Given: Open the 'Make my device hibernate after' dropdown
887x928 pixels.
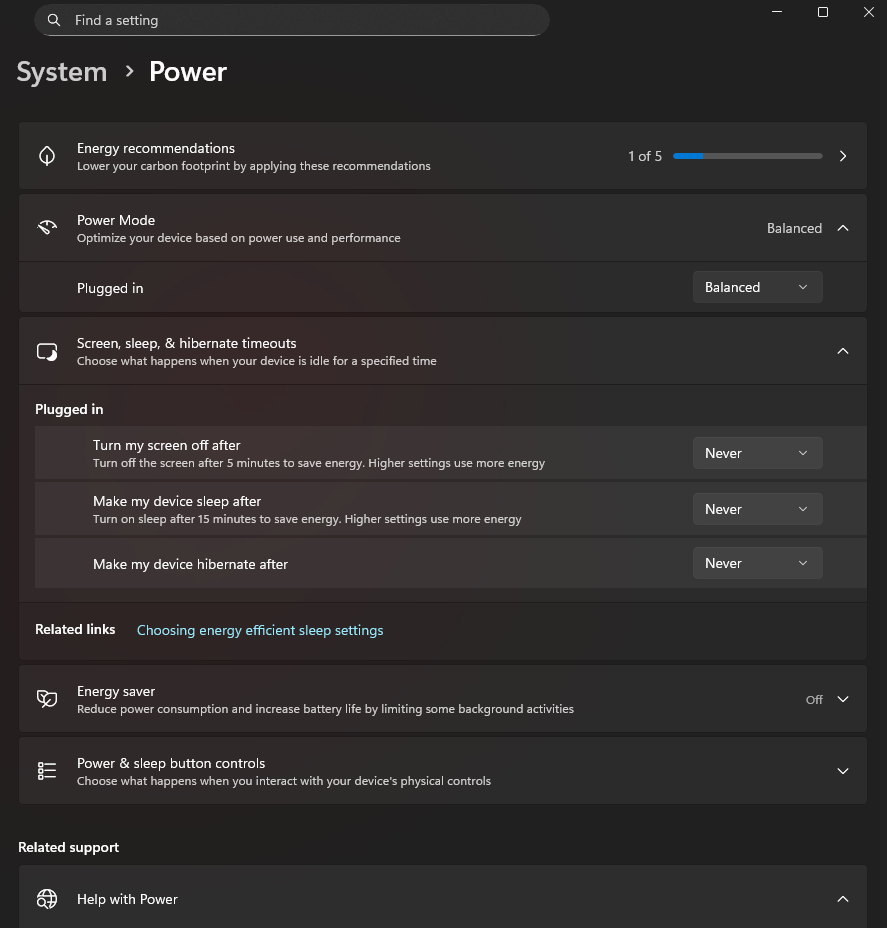Looking at the screenshot, I should [x=757, y=563].
